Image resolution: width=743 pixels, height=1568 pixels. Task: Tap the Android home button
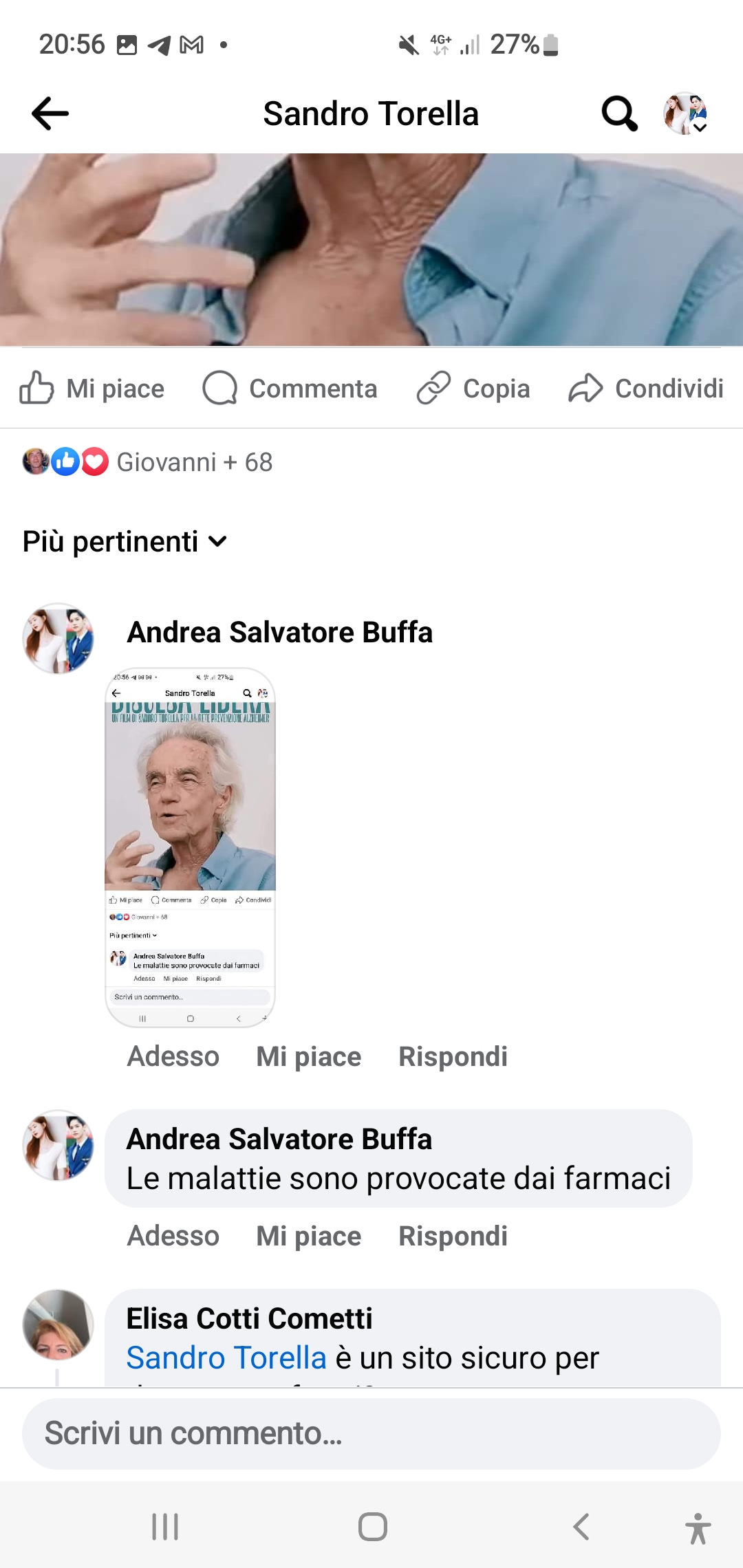(372, 1527)
